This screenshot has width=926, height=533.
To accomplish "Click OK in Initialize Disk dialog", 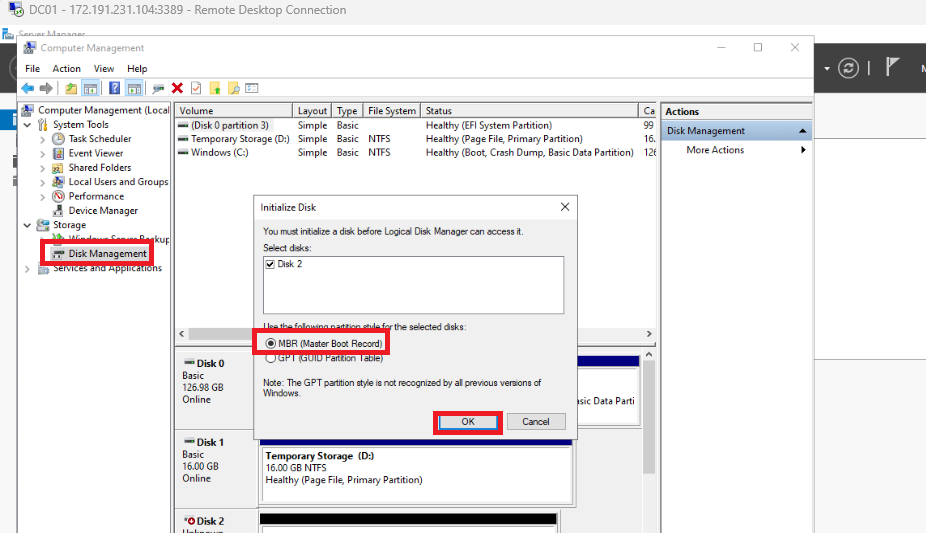I will point(468,421).
